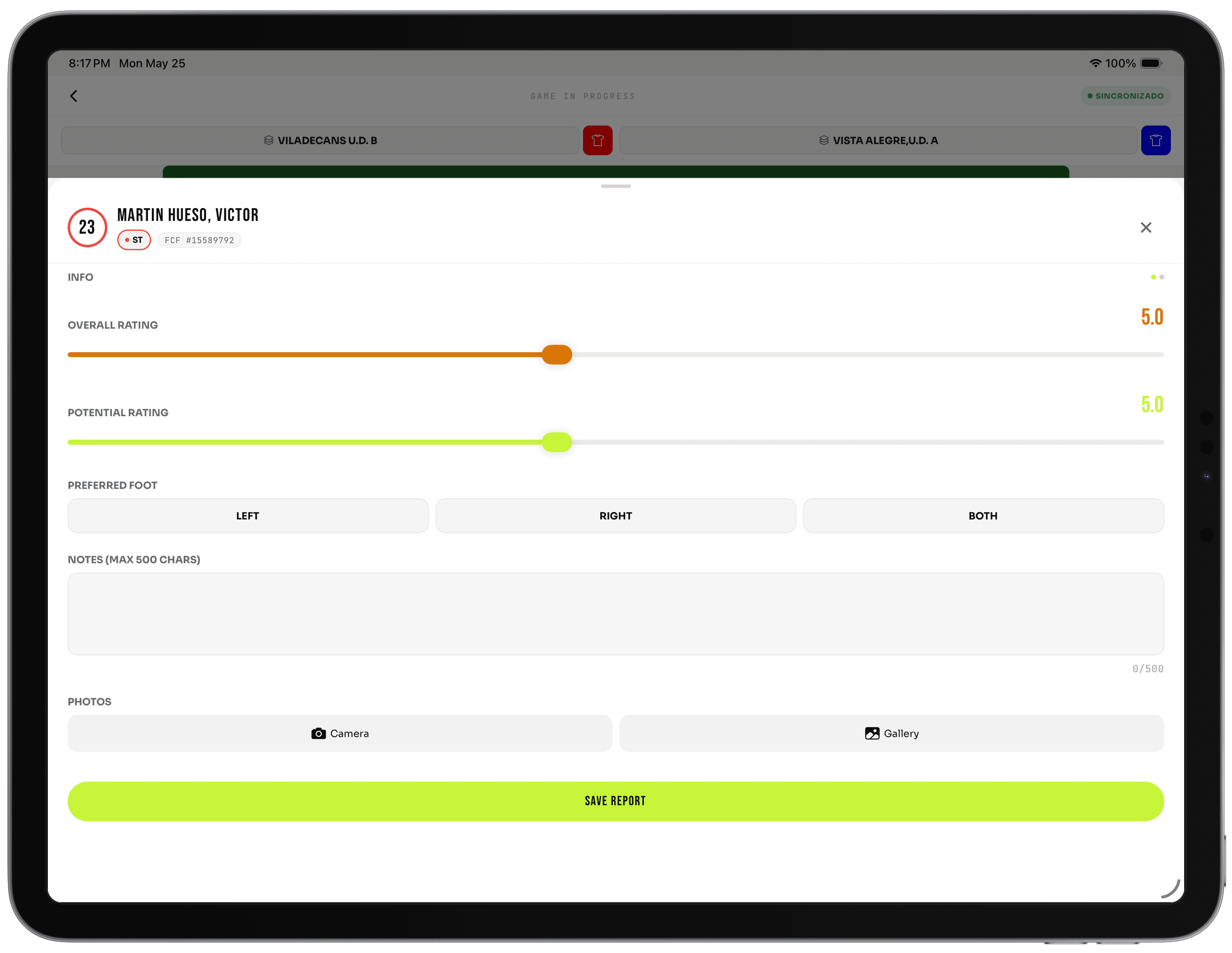Tap the ST position tag

134,240
